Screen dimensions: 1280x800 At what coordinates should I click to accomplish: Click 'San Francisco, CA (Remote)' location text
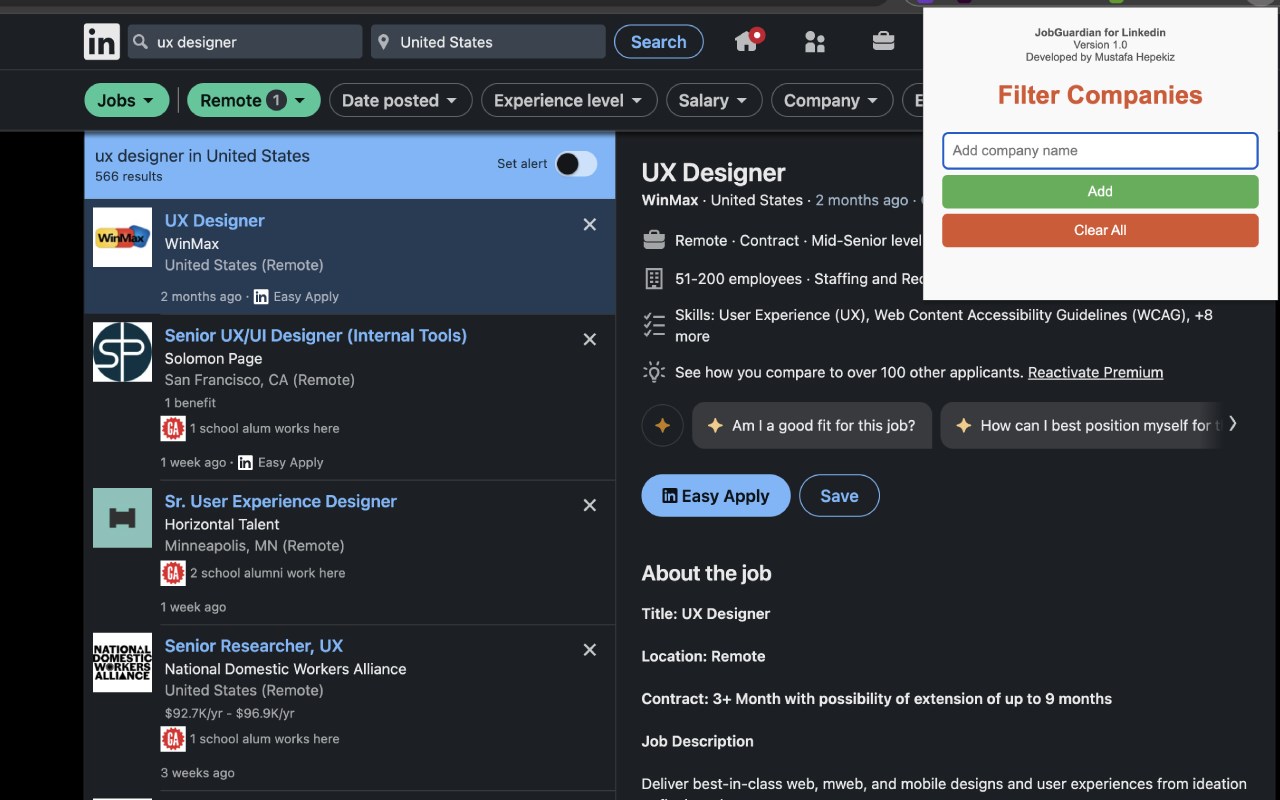[x=260, y=380]
